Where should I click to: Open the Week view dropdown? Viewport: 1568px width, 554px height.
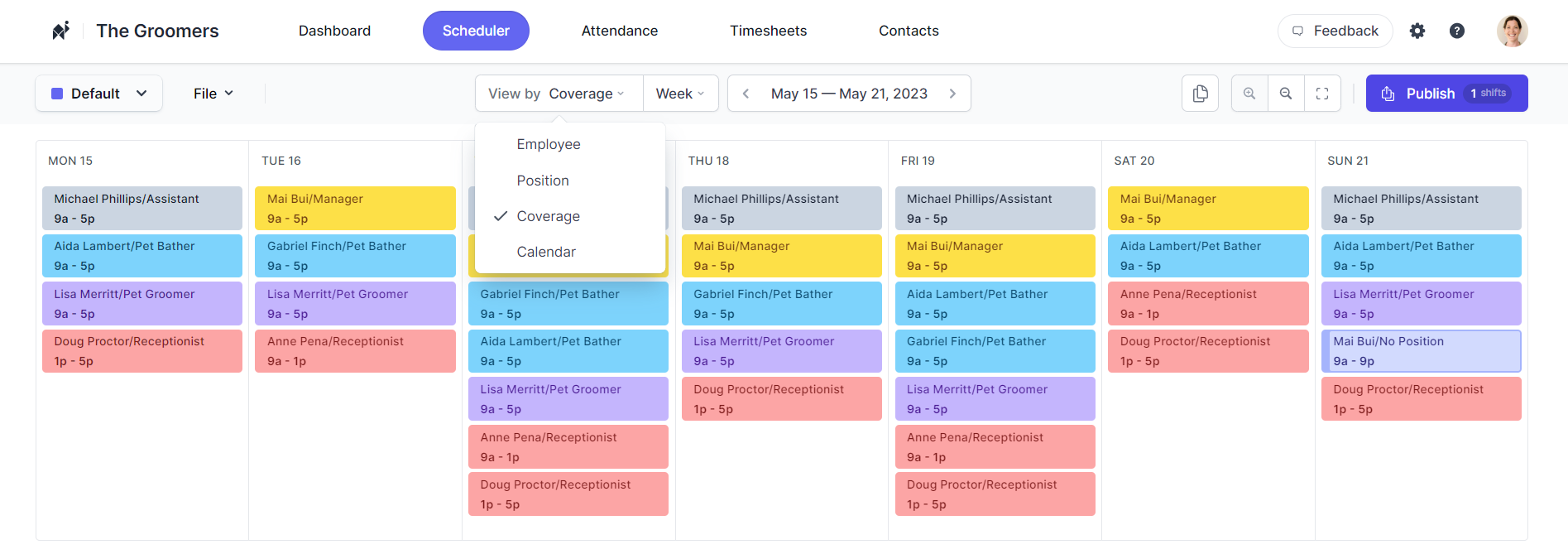[680, 93]
